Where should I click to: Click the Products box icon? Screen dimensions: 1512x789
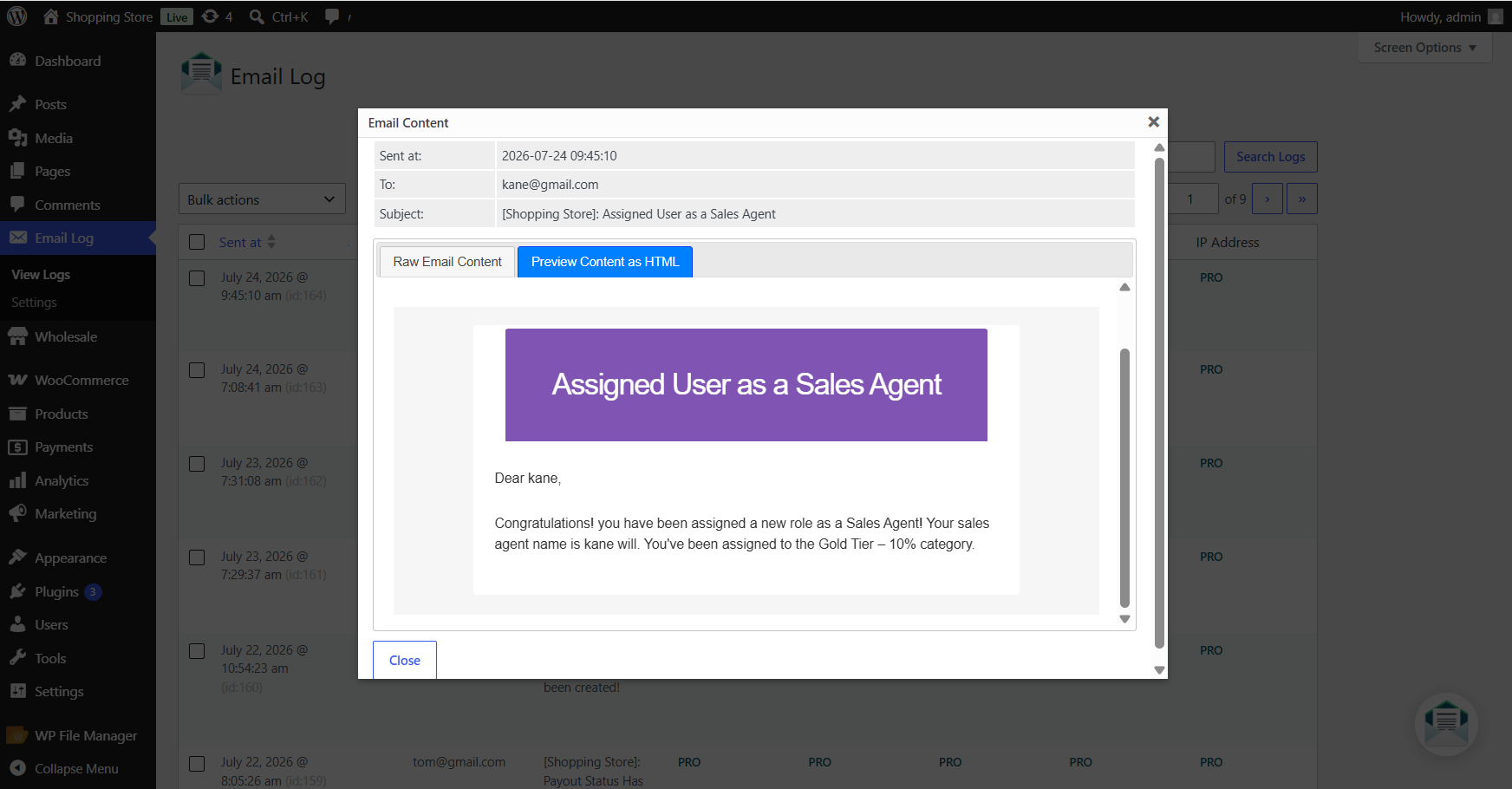[x=17, y=414]
